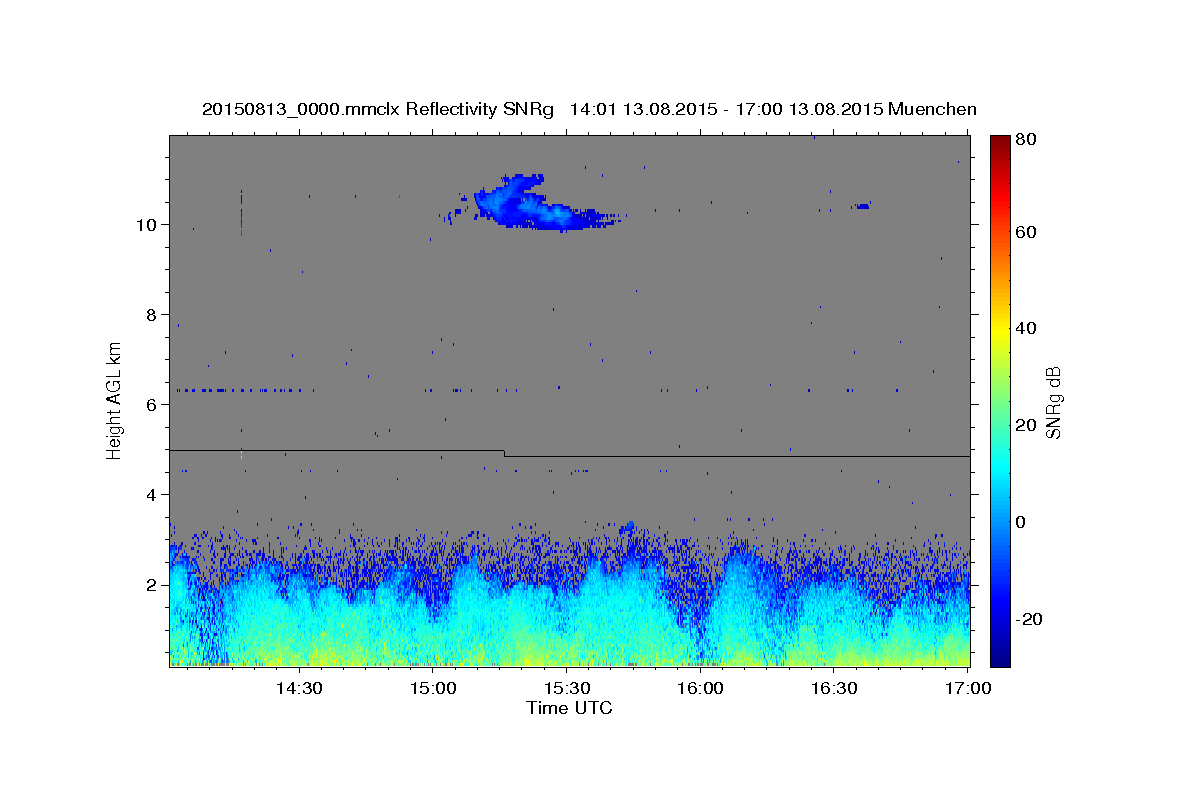Image resolution: width=1200 pixels, height=800 pixels.
Task: Click the small blue echo near 16:35 at 10 km
Action: point(861,205)
